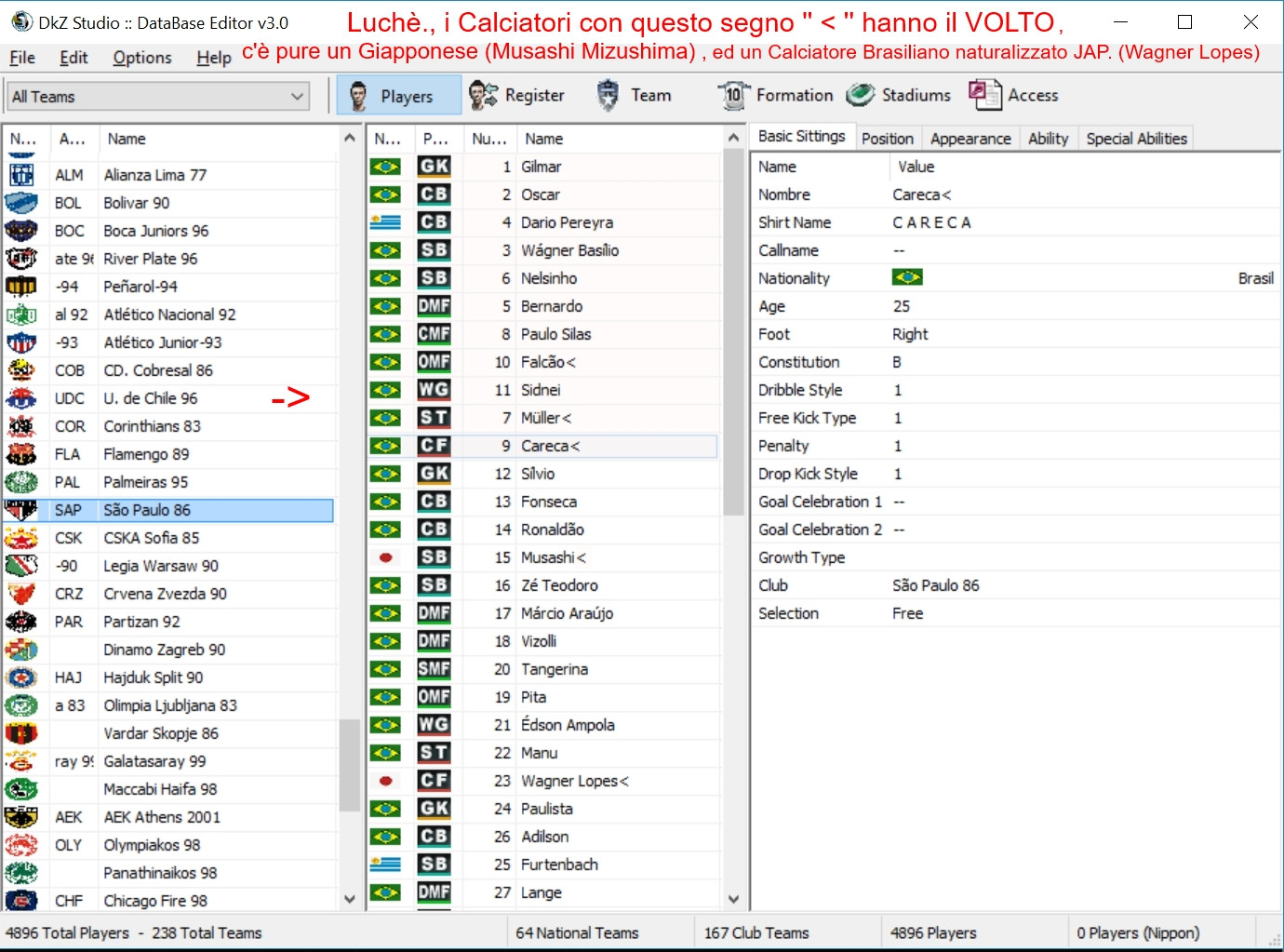This screenshot has height=952, width=1284.
Task: Open the Edit menu
Action: tap(74, 58)
